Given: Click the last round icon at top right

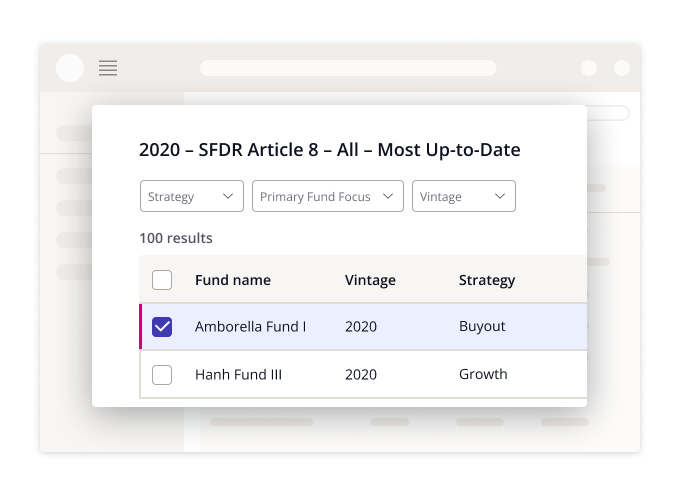Looking at the screenshot, I should 622,68.
